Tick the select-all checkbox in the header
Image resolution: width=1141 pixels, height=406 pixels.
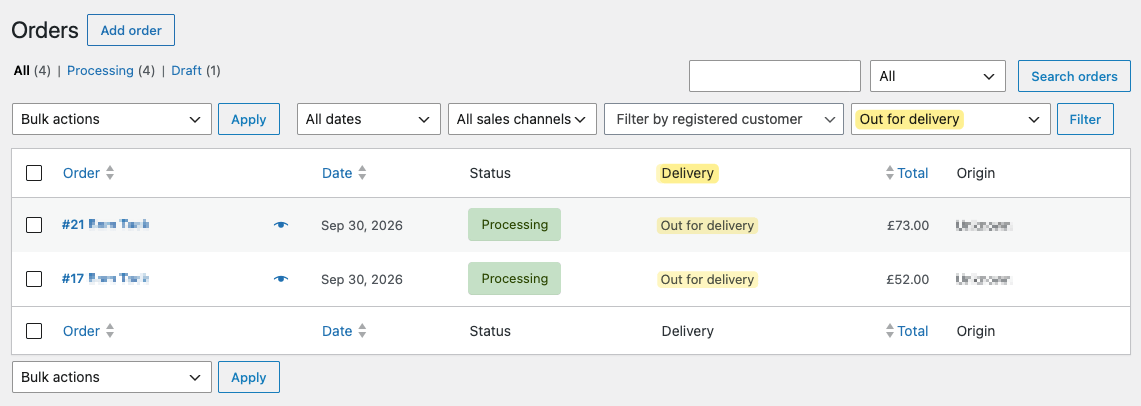pyautogui.click(x=34, y=173)
